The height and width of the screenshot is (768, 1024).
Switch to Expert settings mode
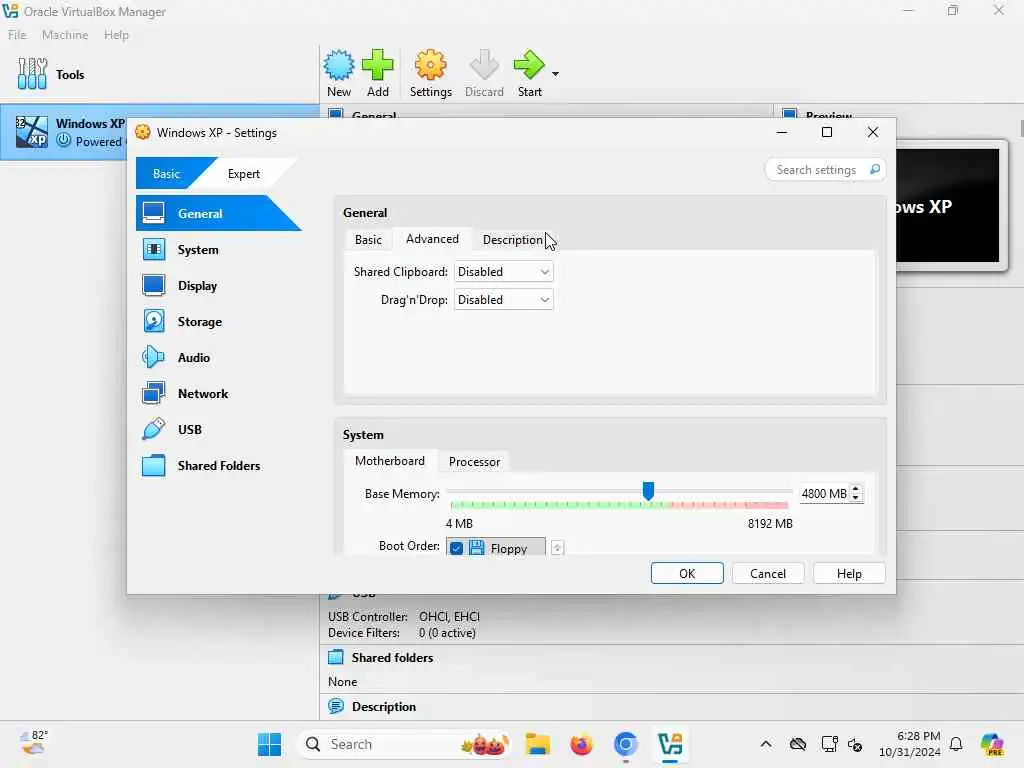(244, 174)
